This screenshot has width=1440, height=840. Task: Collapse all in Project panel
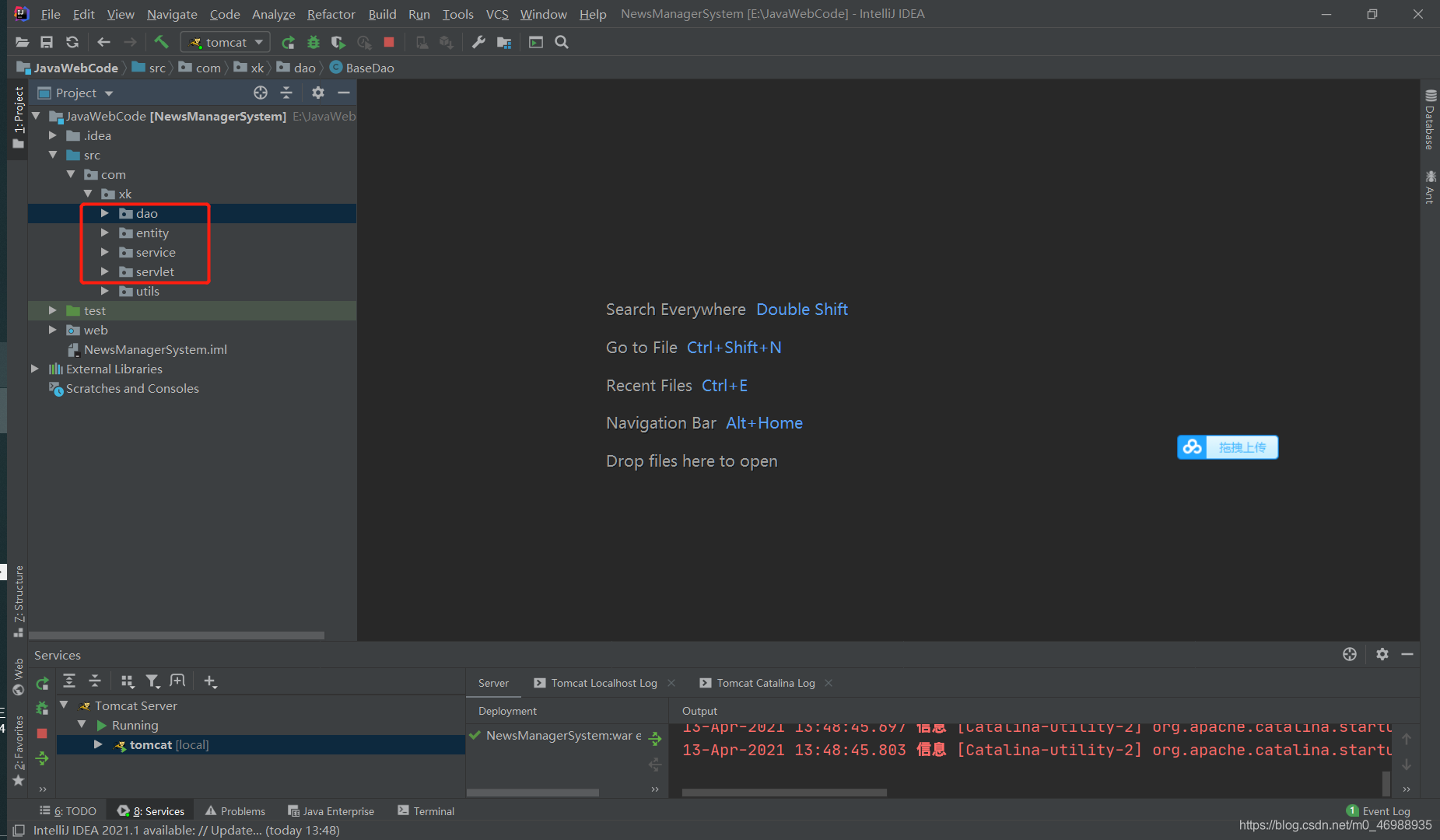click(286, 93)
